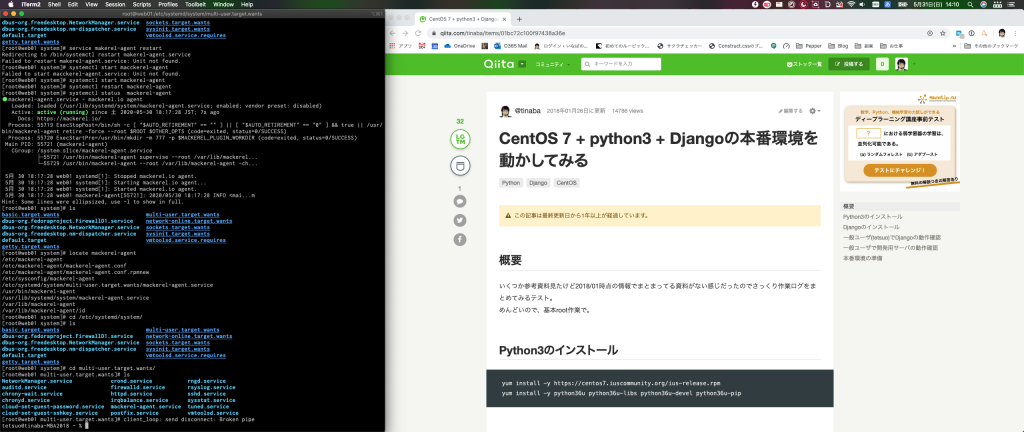The height and width of the screenshot is (432, 1024).
Task: Open the Toolbelt menu in iTerm2
Action: point(195,4)
